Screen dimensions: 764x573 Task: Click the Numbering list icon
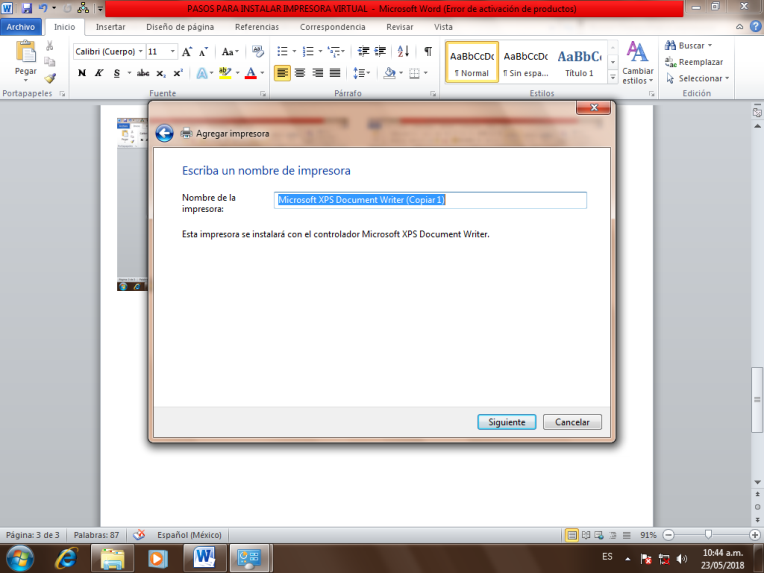click(308, 51)
